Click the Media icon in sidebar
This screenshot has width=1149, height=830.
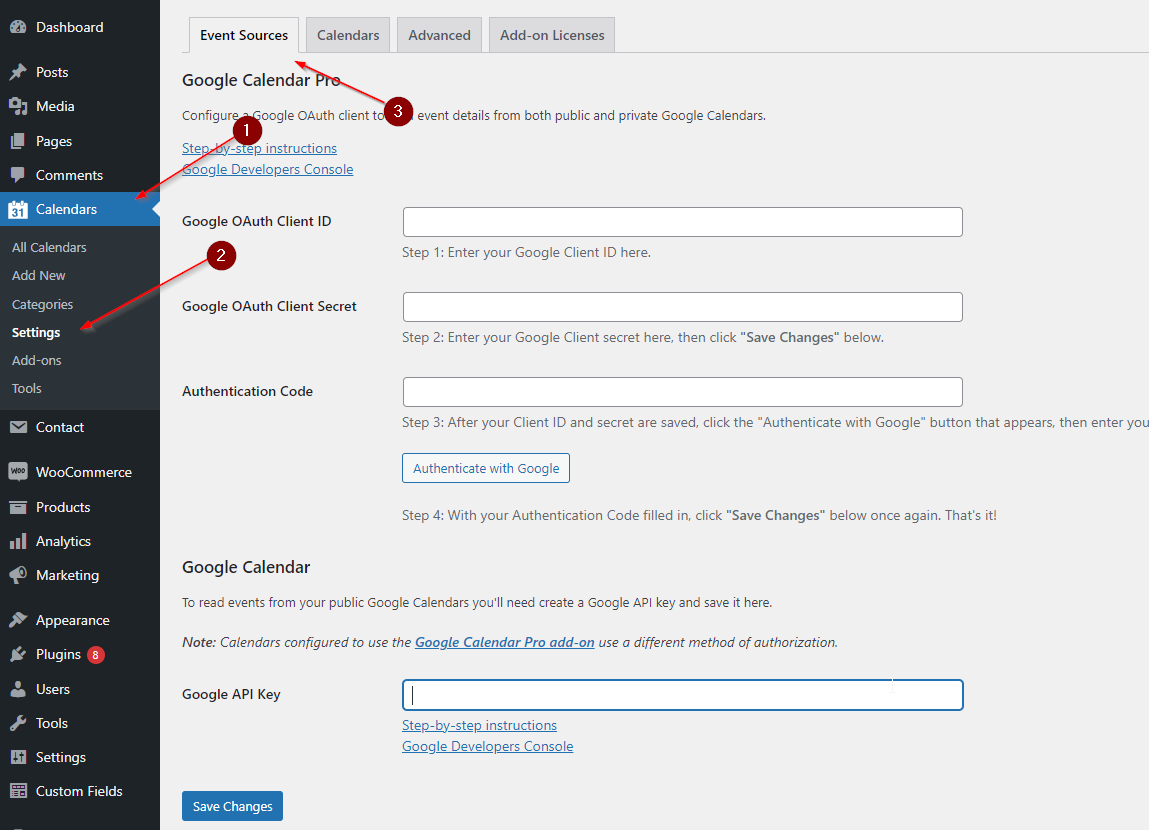[x=18, y=106]
